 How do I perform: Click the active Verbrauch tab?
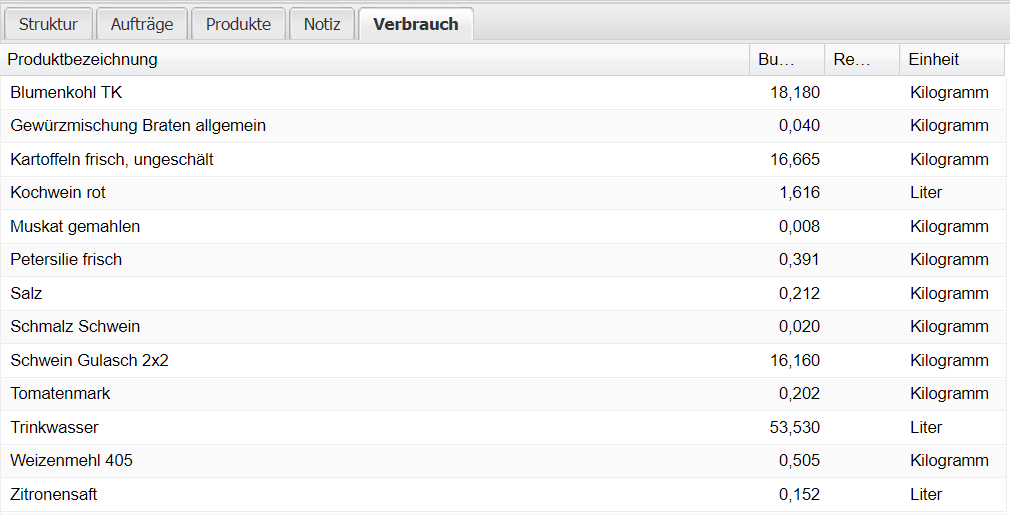[x=416, y=24]
